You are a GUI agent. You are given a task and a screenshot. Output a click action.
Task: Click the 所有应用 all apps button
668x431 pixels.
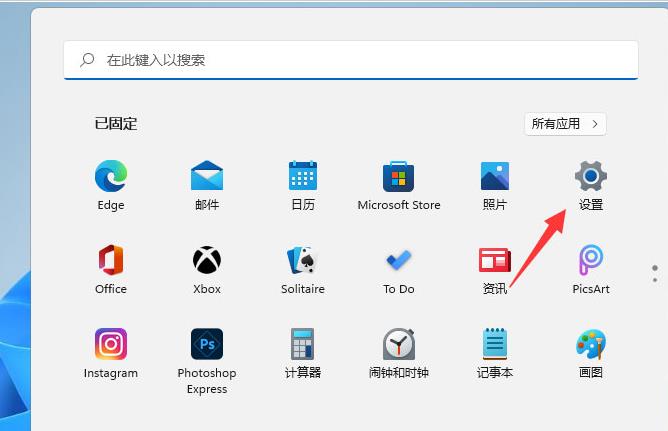point(565,124)
